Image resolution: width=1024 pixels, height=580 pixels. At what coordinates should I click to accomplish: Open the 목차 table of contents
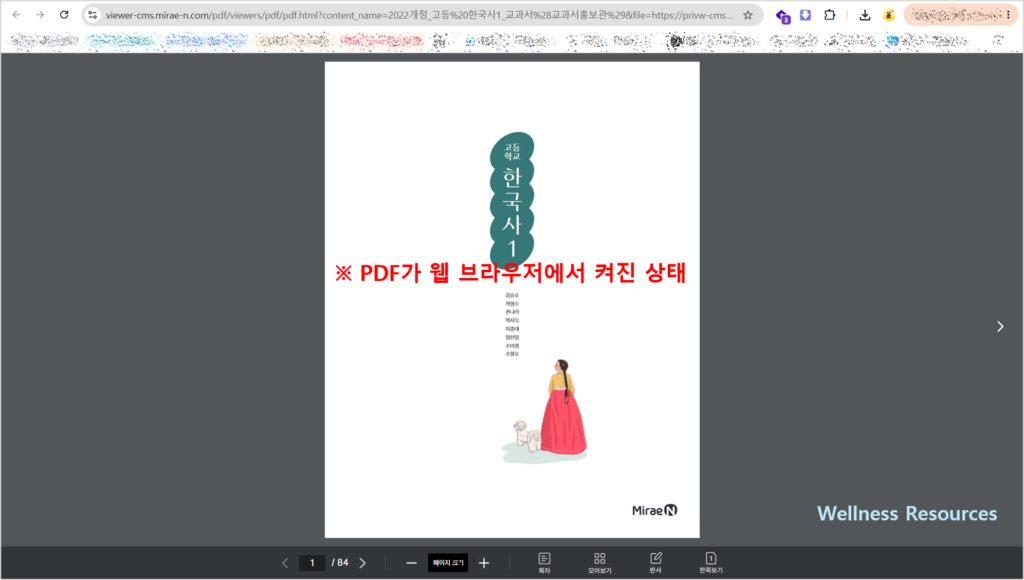click(544, 562)
